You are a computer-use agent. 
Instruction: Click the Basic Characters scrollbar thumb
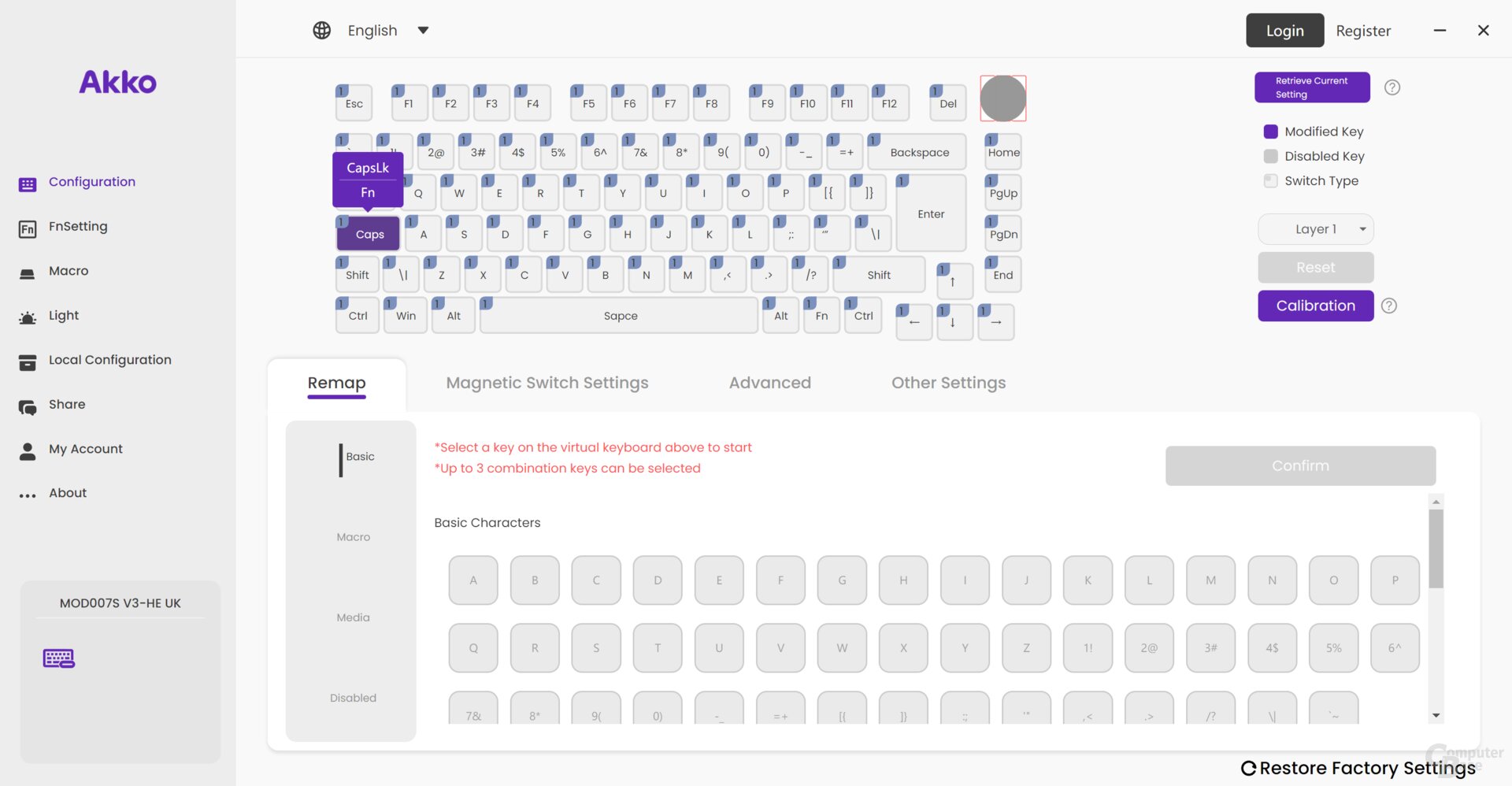1436,549
